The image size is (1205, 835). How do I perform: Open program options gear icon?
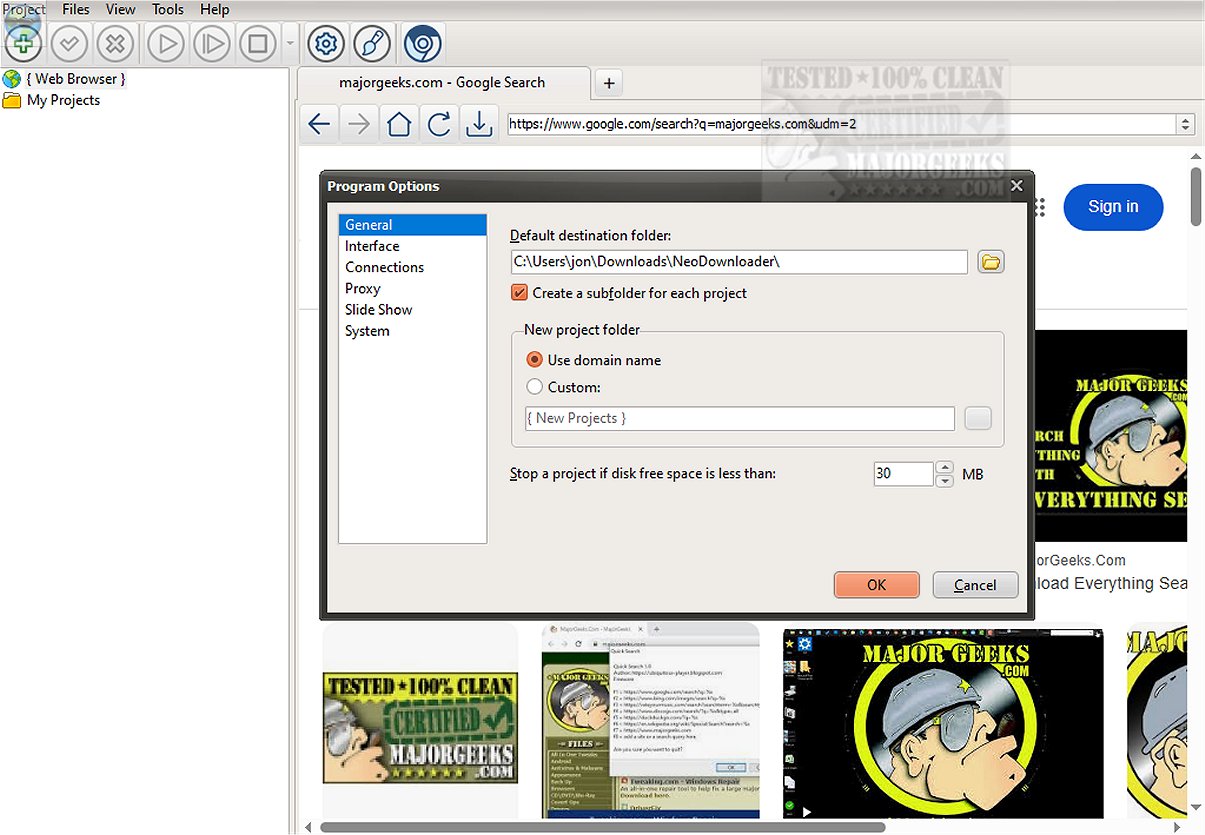[326, 43]
